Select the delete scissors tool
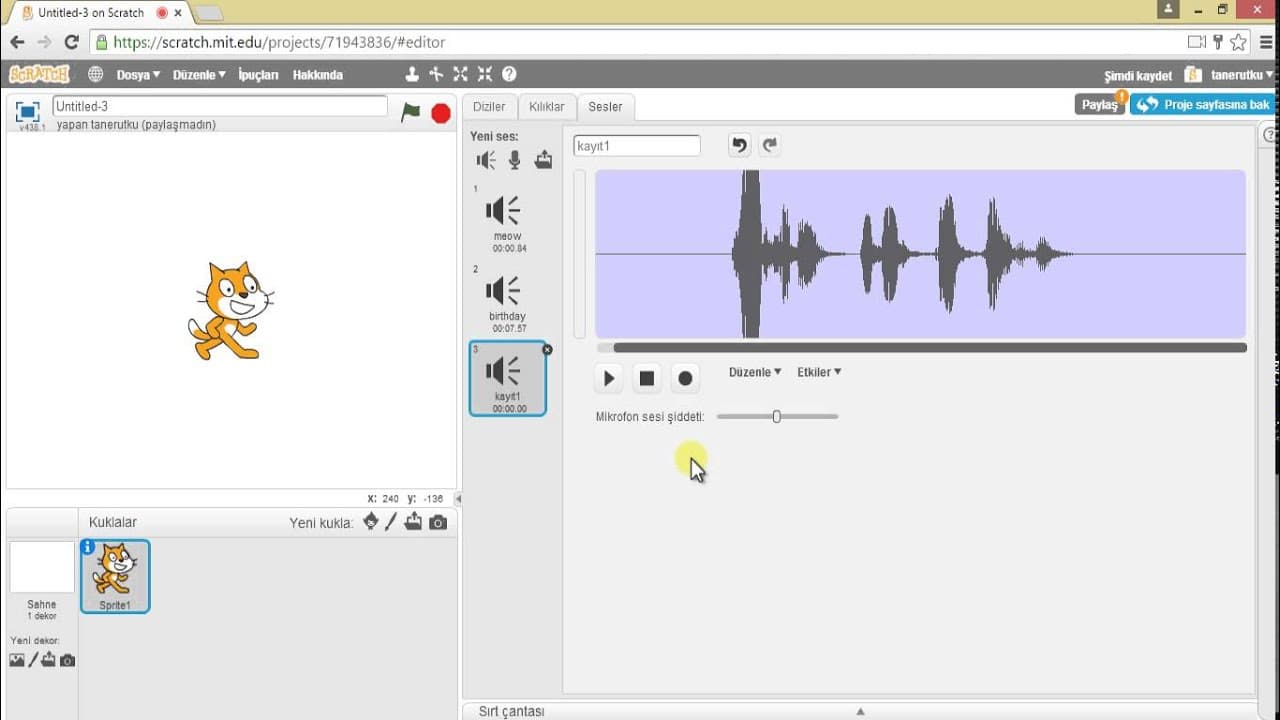This screenshot has width=1280, height=720. 436,74
